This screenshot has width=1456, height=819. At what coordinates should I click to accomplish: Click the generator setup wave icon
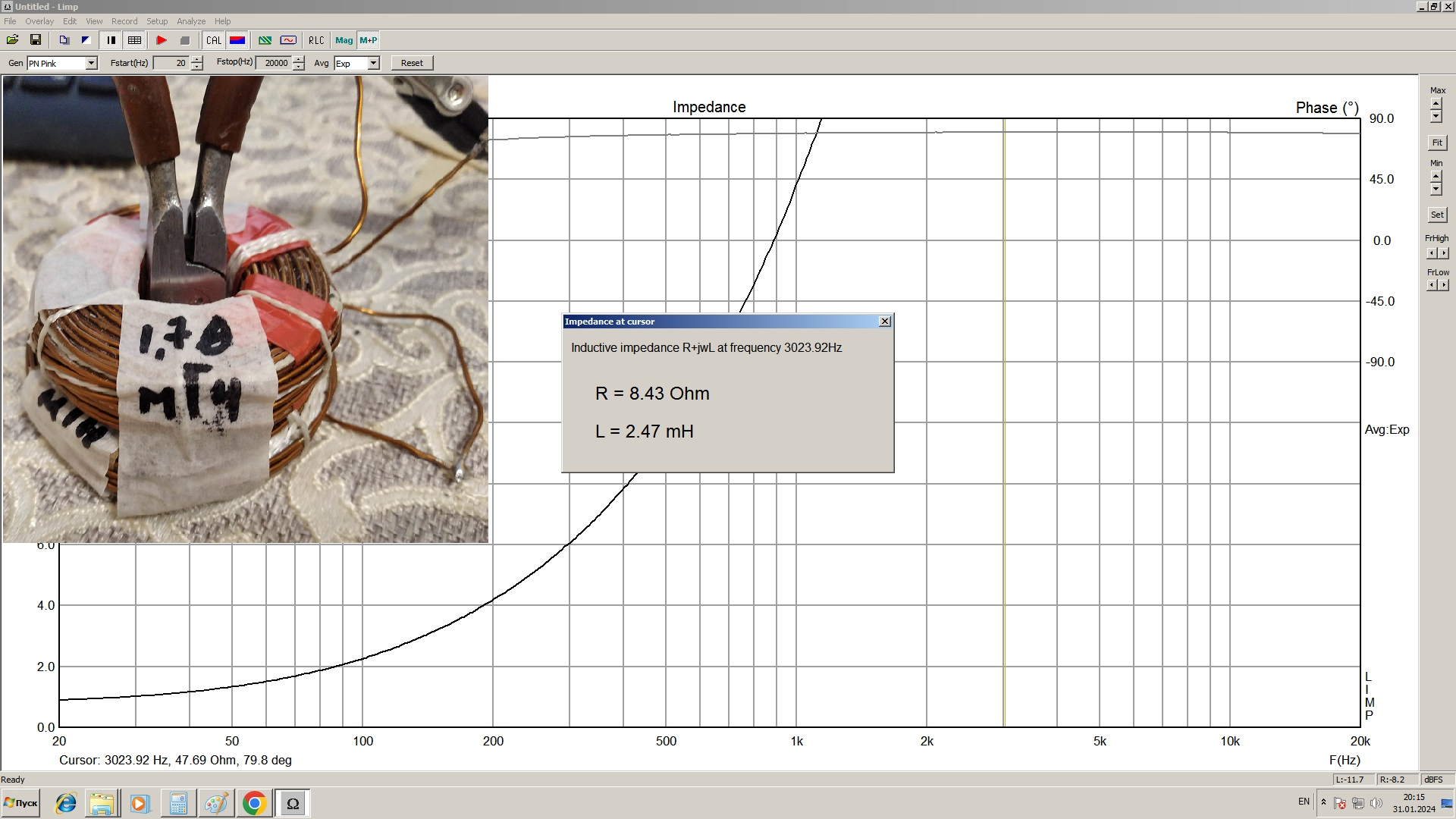tap(288, 40)
